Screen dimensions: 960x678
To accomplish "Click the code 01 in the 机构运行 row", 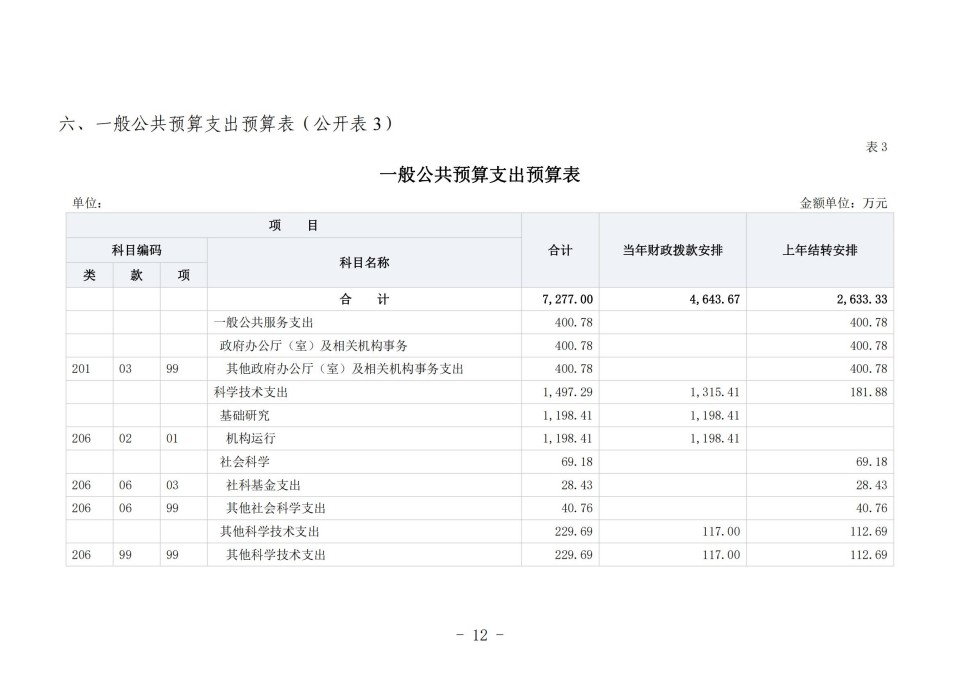I will point(172,439).
